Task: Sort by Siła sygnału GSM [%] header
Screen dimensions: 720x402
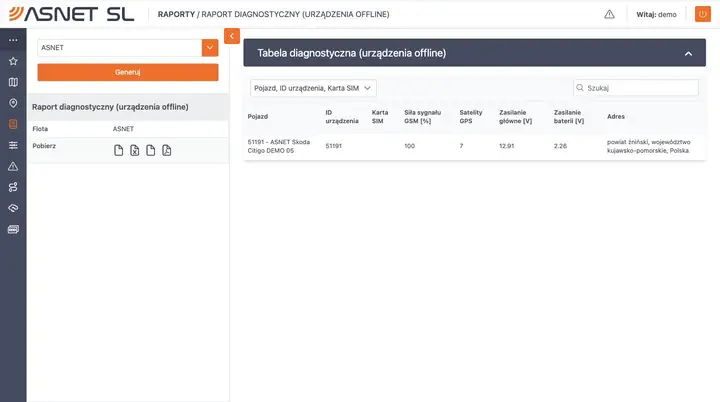Action: [422, 117]
